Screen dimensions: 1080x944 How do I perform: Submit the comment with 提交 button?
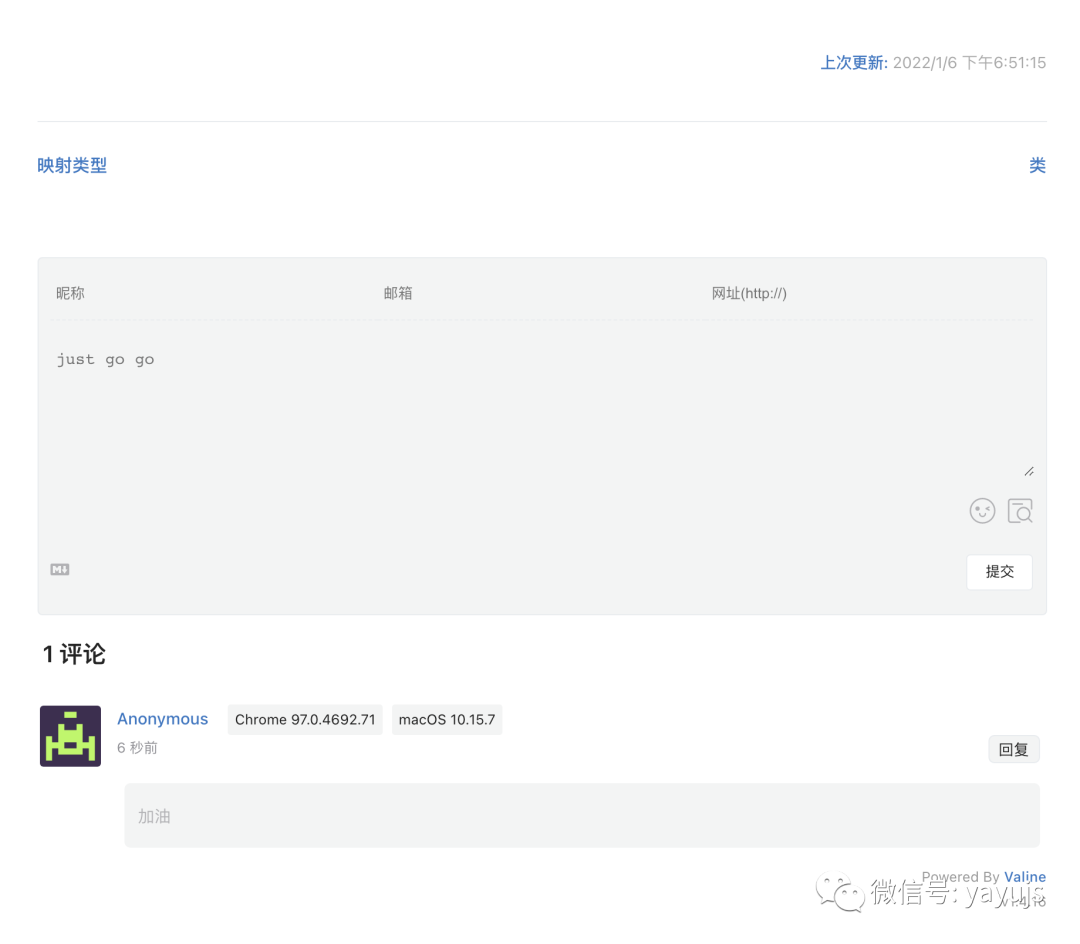point(999,571)
